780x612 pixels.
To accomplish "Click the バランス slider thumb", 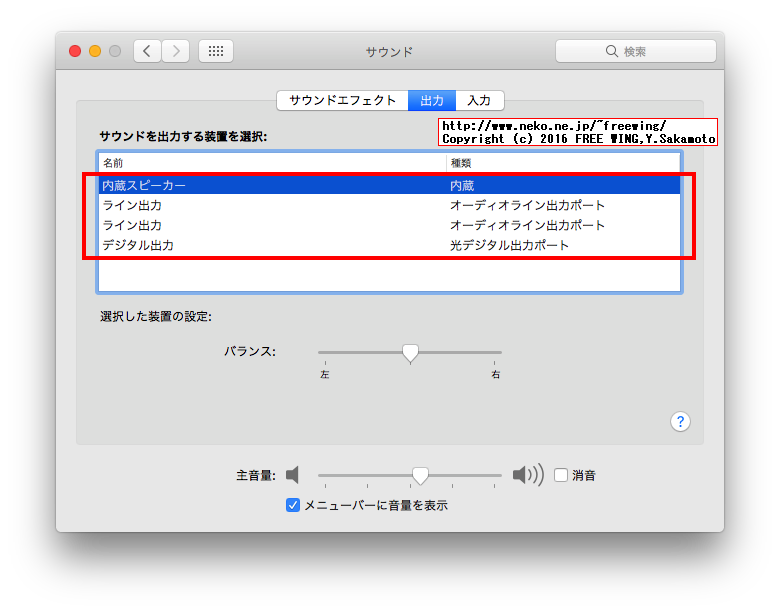I will 410,352.
